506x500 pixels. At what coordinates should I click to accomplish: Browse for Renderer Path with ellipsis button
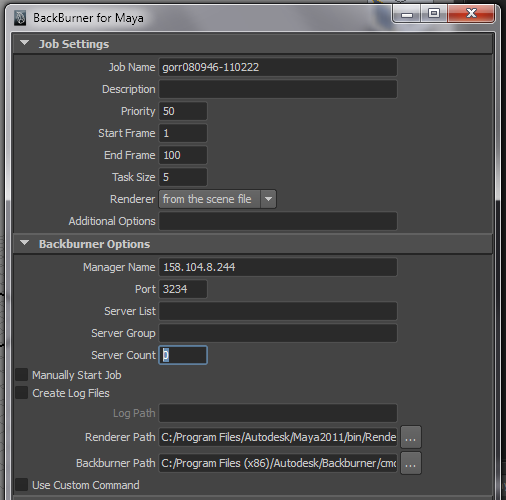pyautogui.click(x=411, y=437)
